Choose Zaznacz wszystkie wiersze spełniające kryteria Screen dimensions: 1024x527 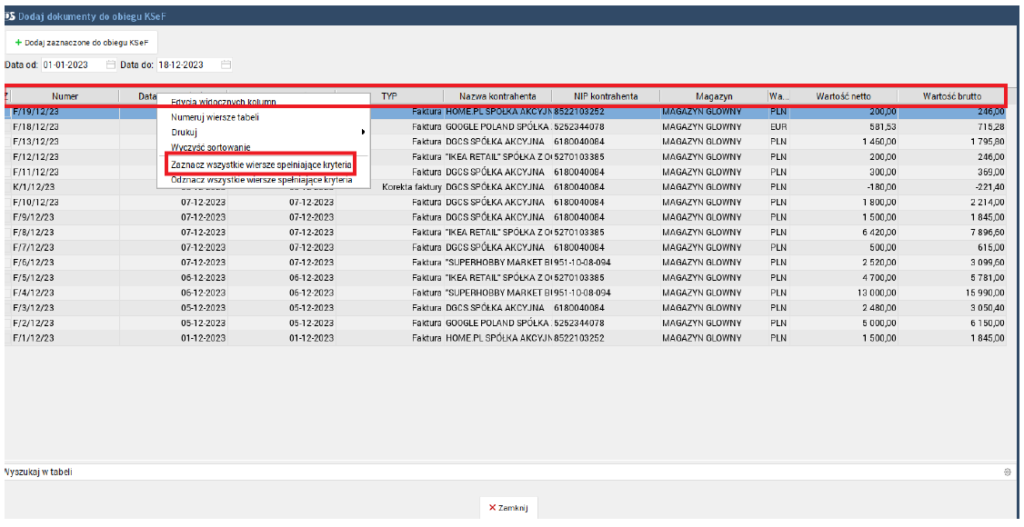click(x=261, y=164)
